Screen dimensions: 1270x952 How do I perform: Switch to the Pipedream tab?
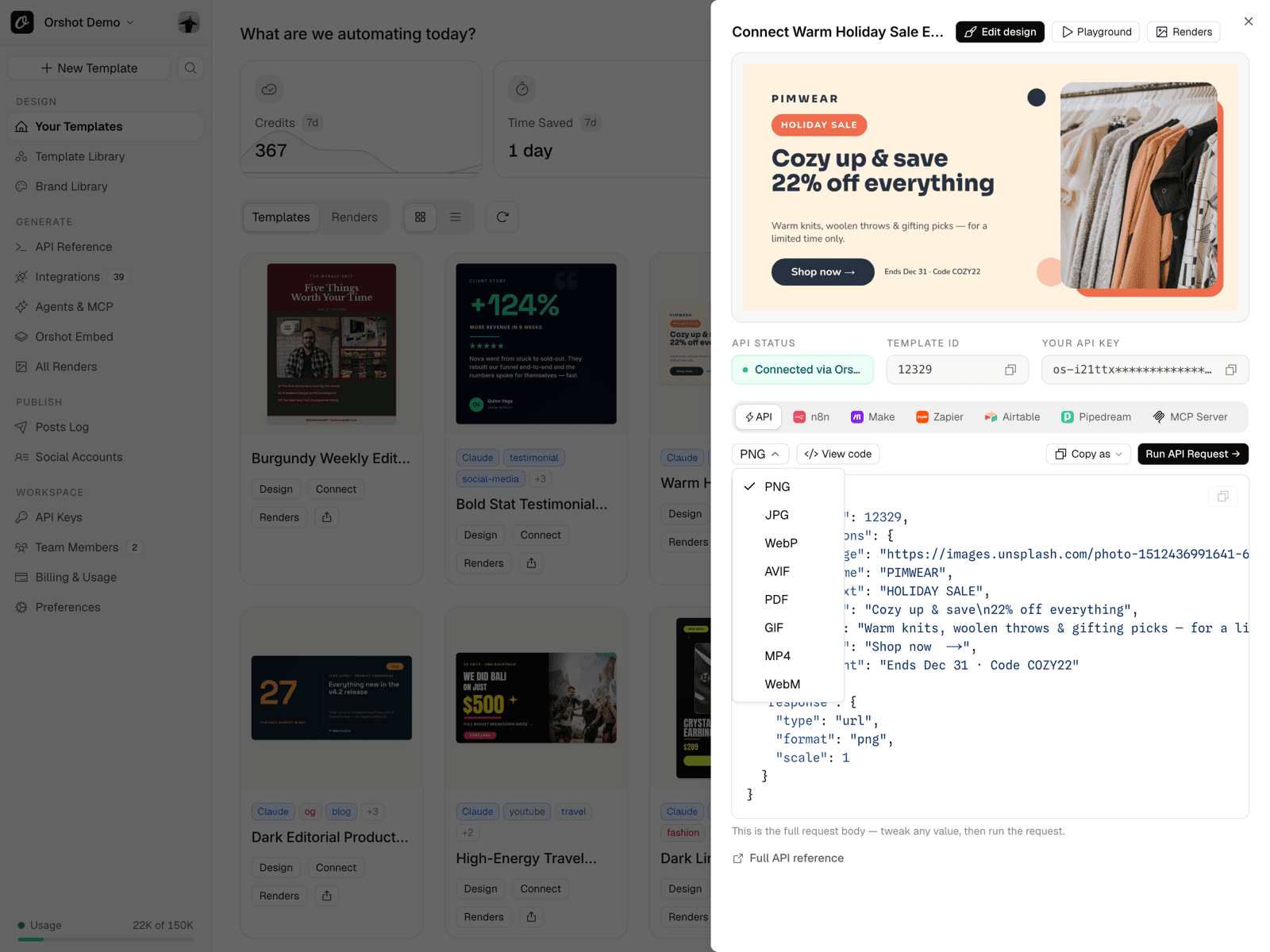click(x=1096, y=417)
